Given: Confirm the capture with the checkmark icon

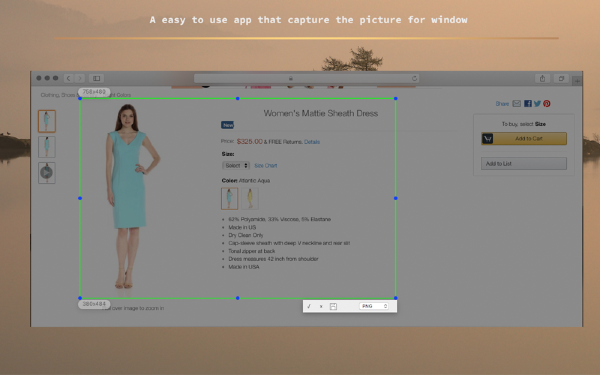Looking at the screenshot, I should point(309,306).
